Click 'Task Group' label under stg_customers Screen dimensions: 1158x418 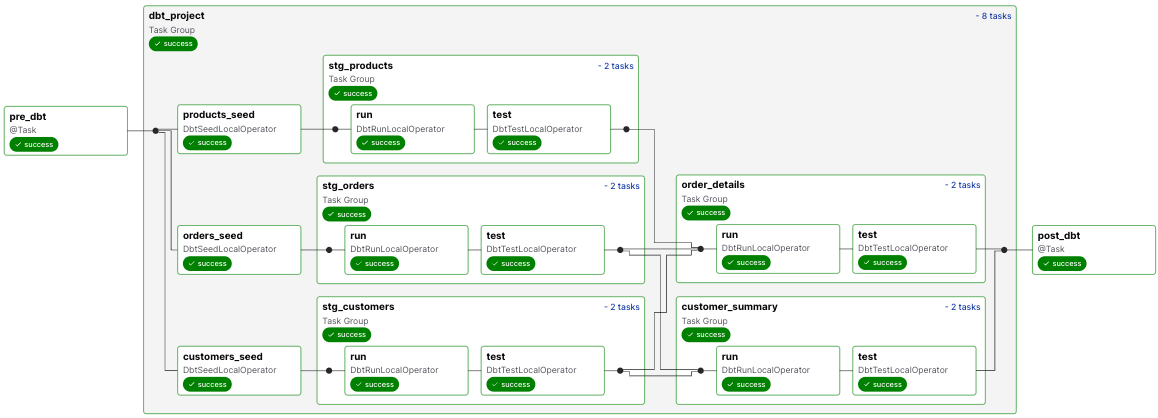346,321
